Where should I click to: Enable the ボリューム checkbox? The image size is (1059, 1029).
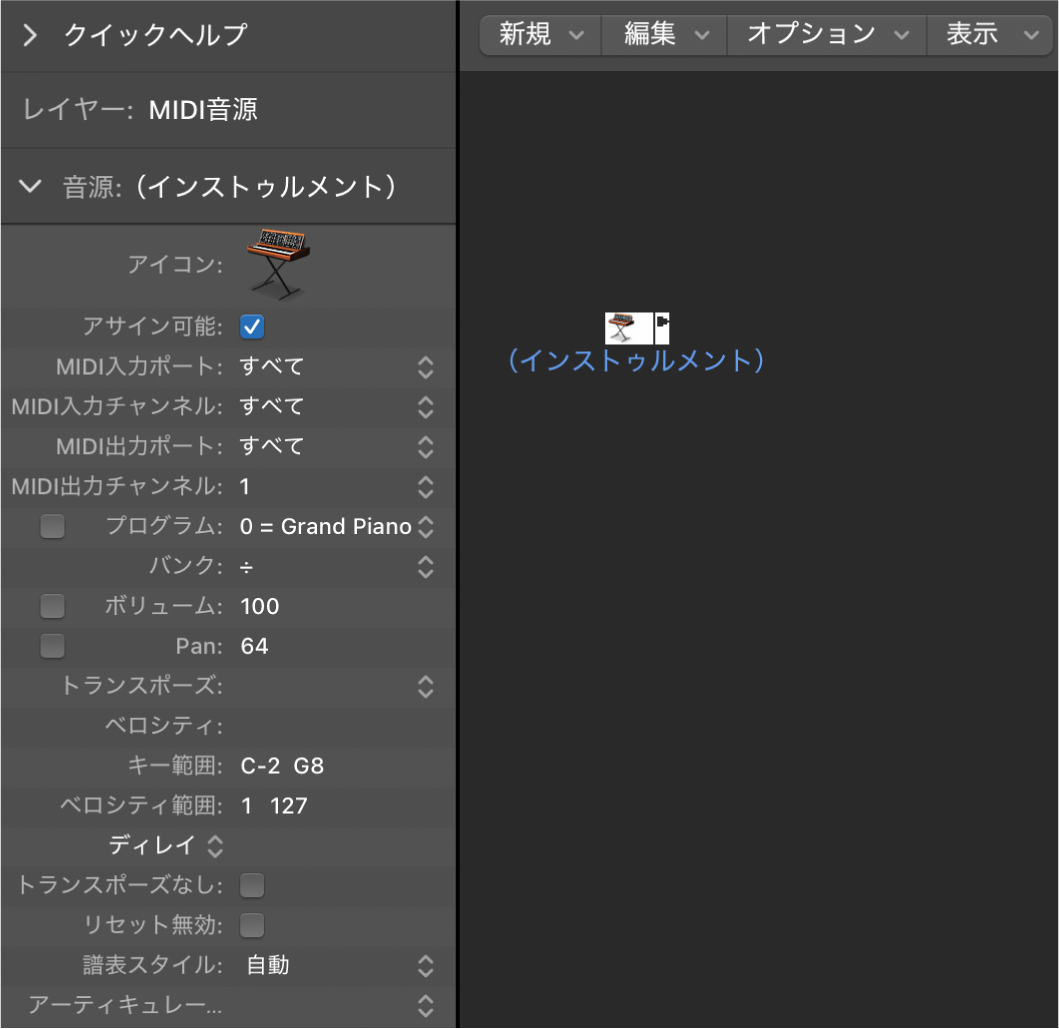pos(52,606)
